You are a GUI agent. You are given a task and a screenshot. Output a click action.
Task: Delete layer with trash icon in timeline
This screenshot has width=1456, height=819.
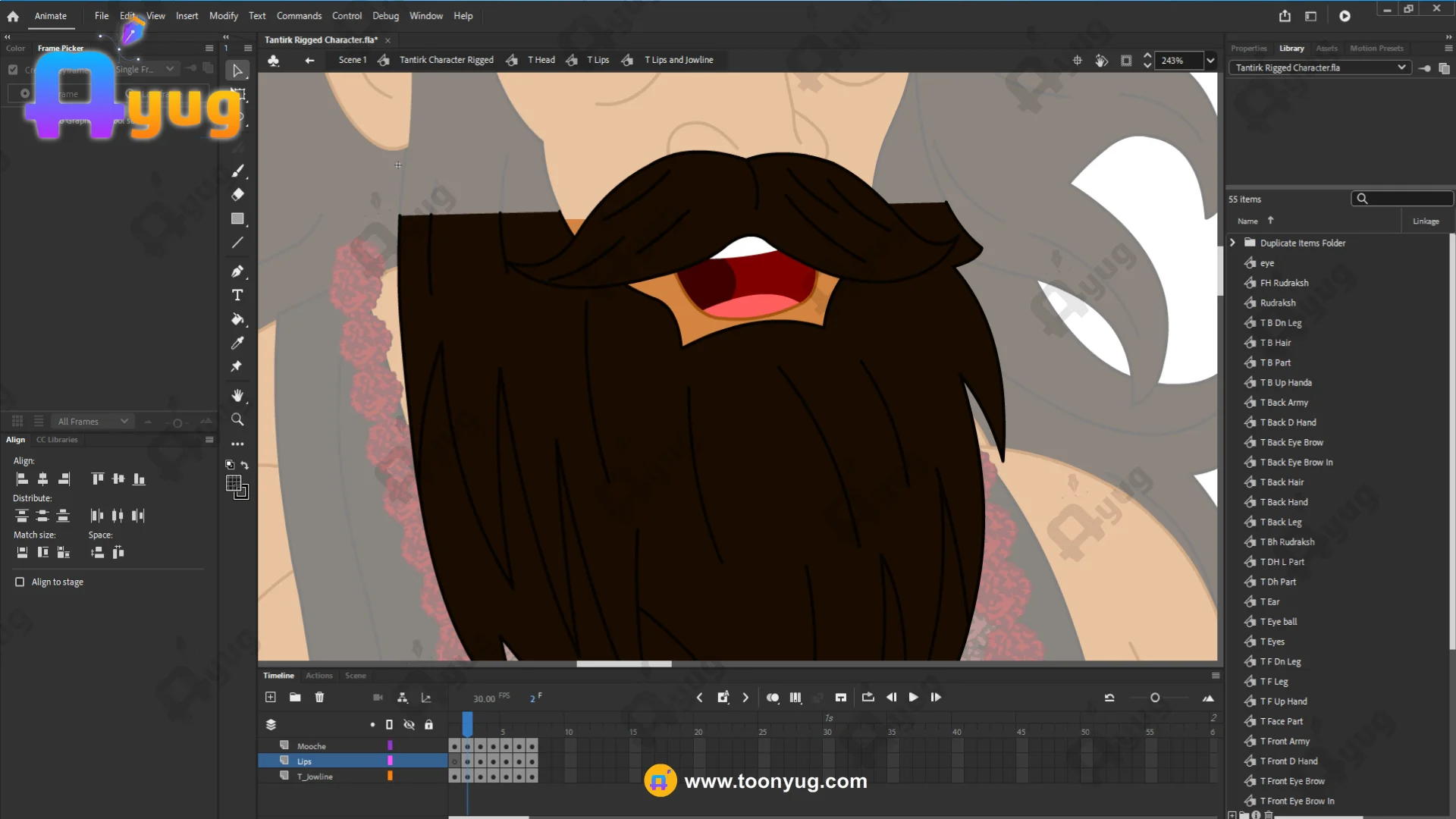[319, 697]
